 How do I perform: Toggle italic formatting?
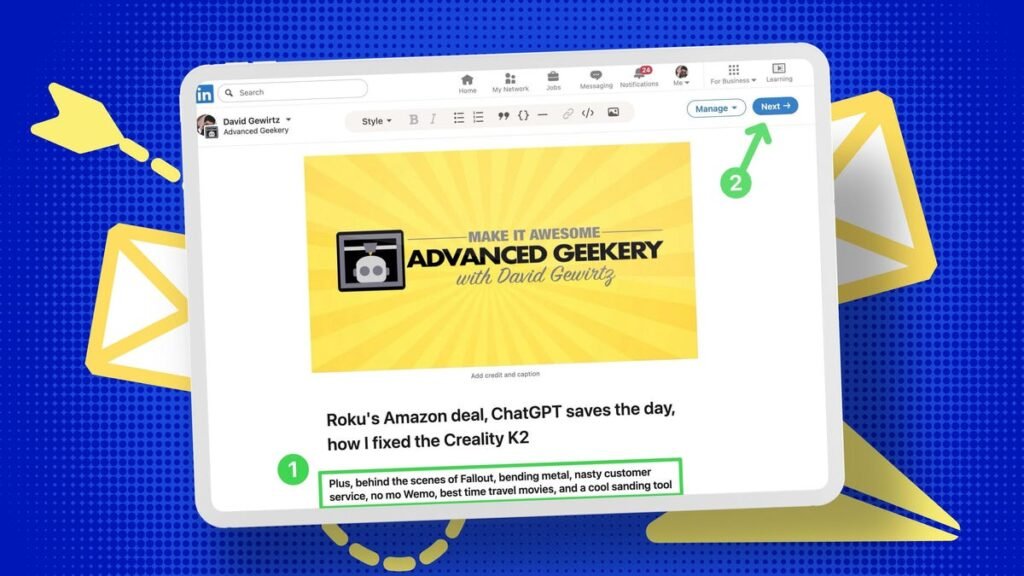coord(433,117)
